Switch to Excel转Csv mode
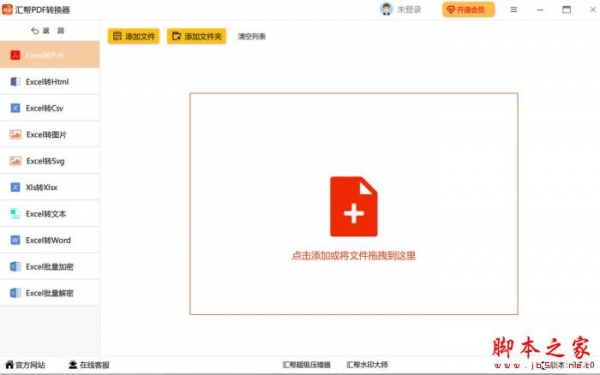 (x=50, y=108)
